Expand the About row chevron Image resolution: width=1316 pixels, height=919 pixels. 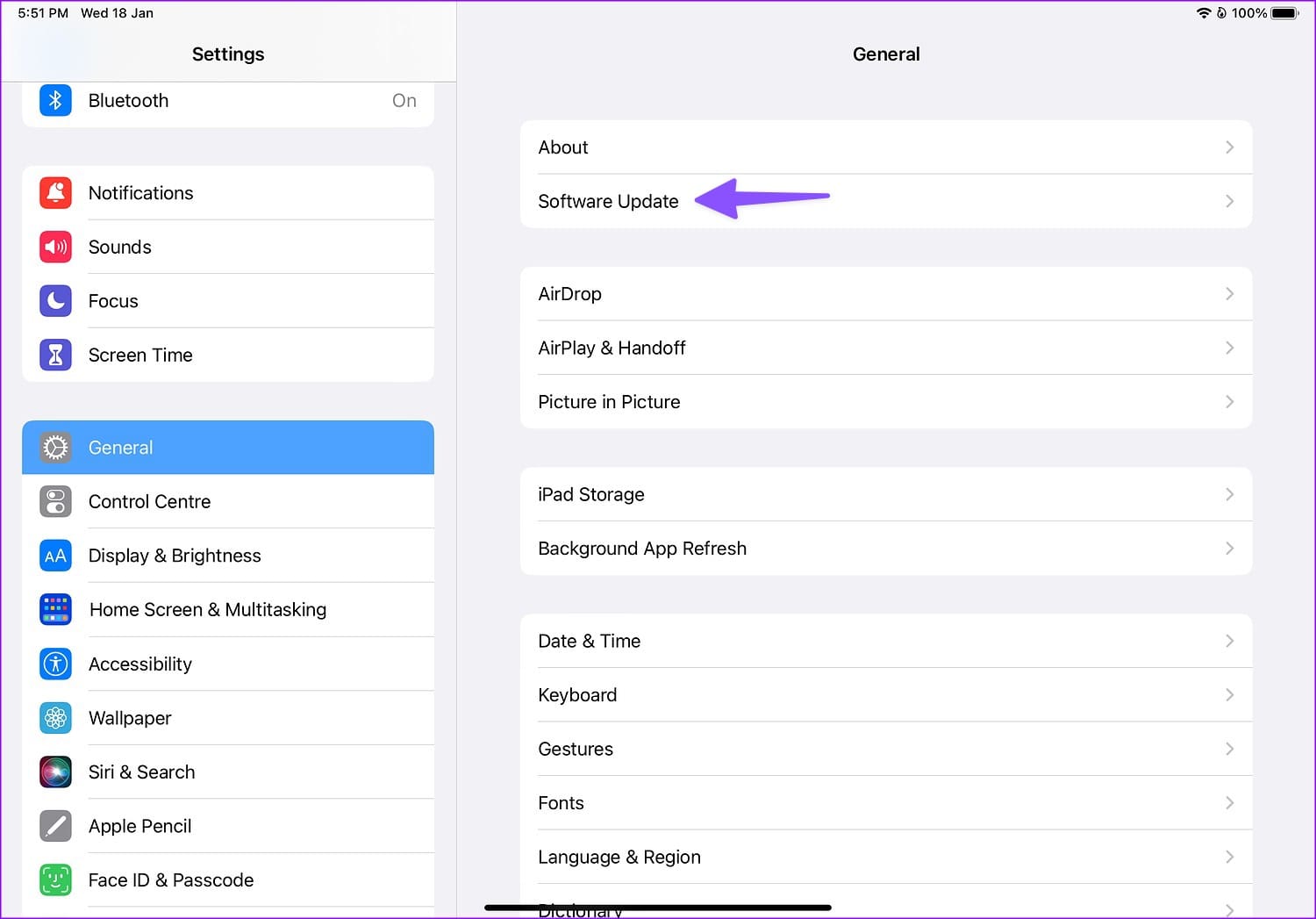coord(1230,147)
